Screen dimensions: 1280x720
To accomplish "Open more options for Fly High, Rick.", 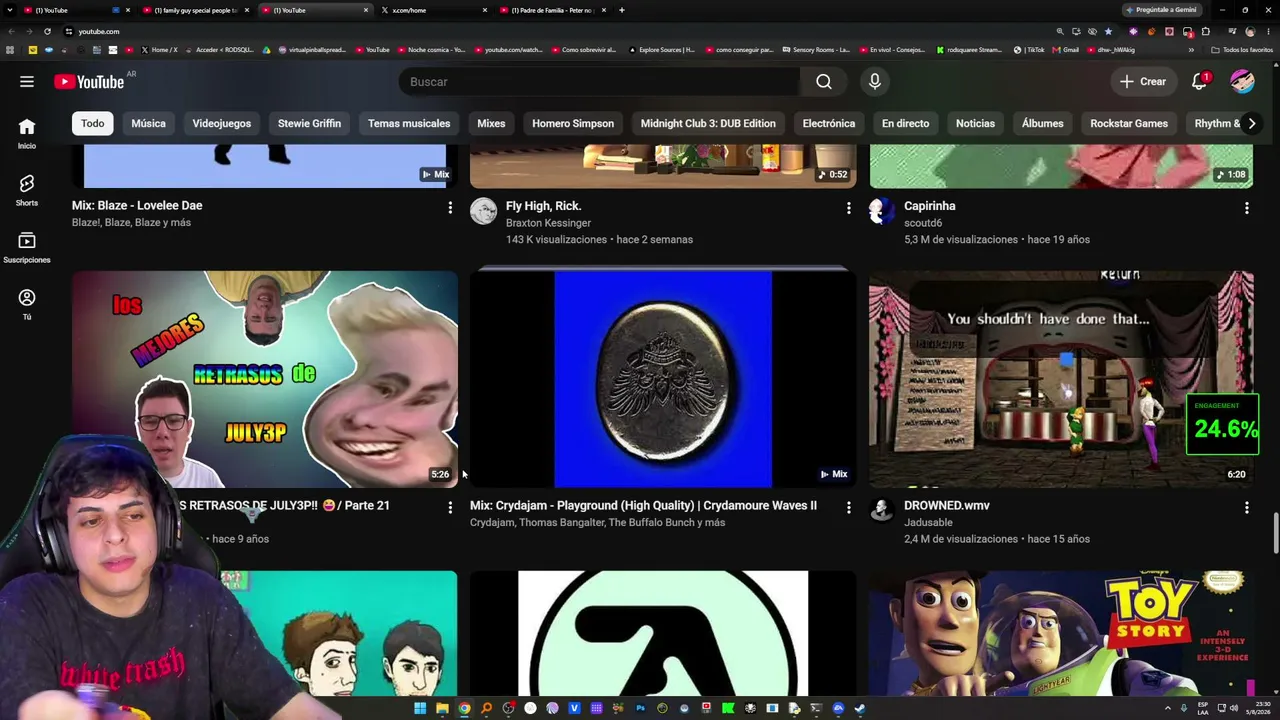I will tap(849, 208).
